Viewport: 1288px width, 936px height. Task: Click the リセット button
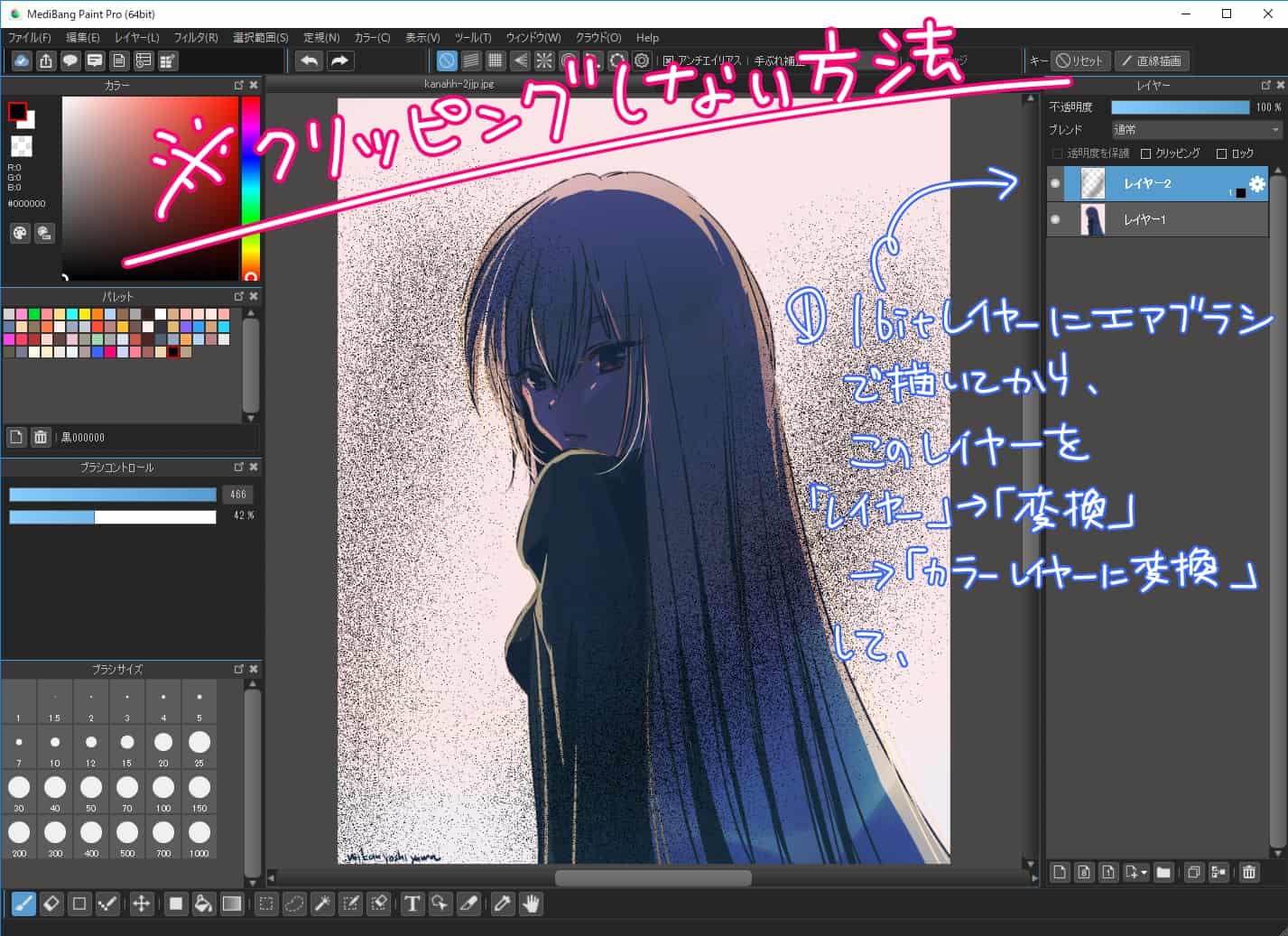coord(1080,60)
